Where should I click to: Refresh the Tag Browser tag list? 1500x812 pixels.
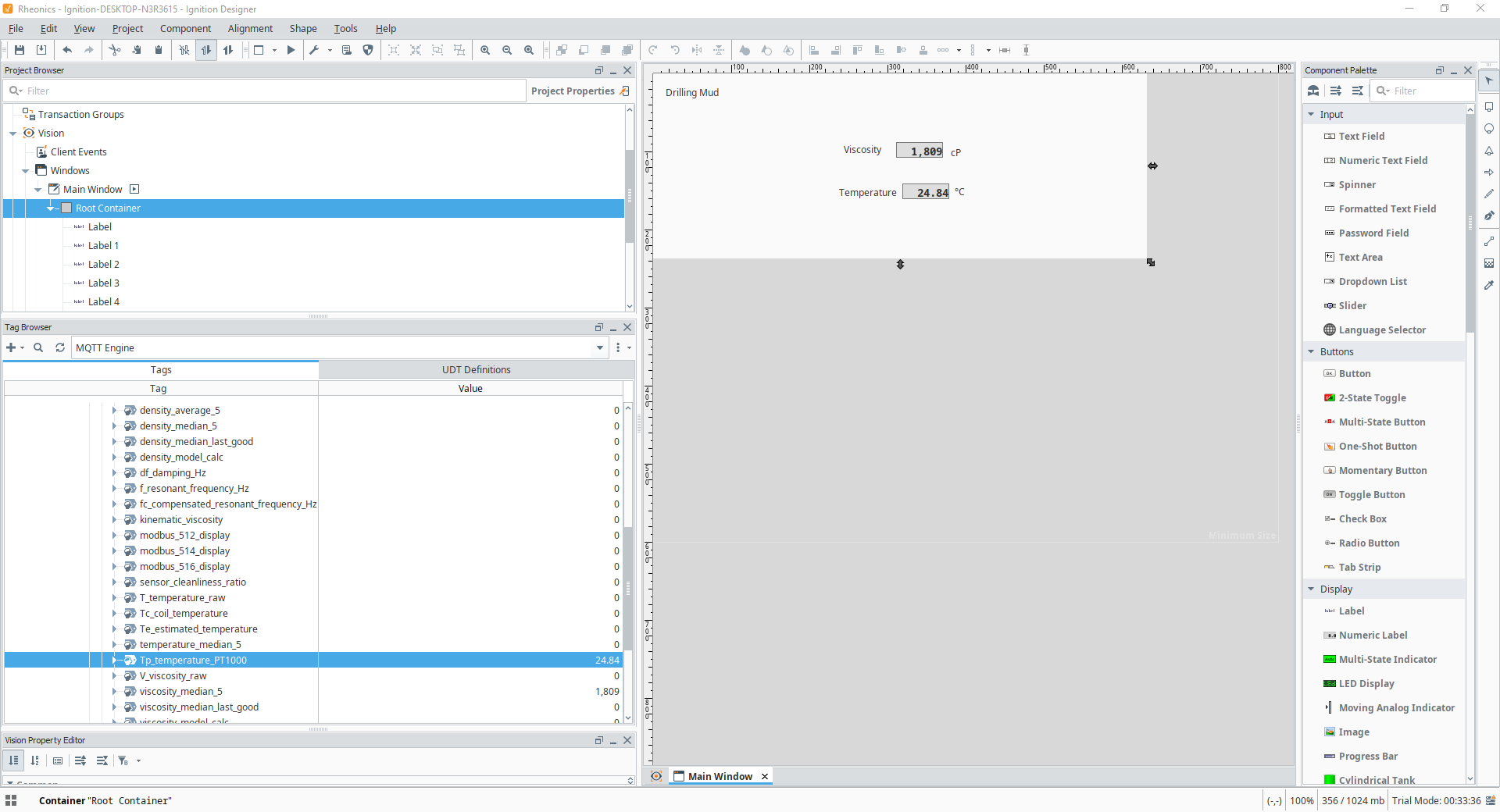click(60, 347)
